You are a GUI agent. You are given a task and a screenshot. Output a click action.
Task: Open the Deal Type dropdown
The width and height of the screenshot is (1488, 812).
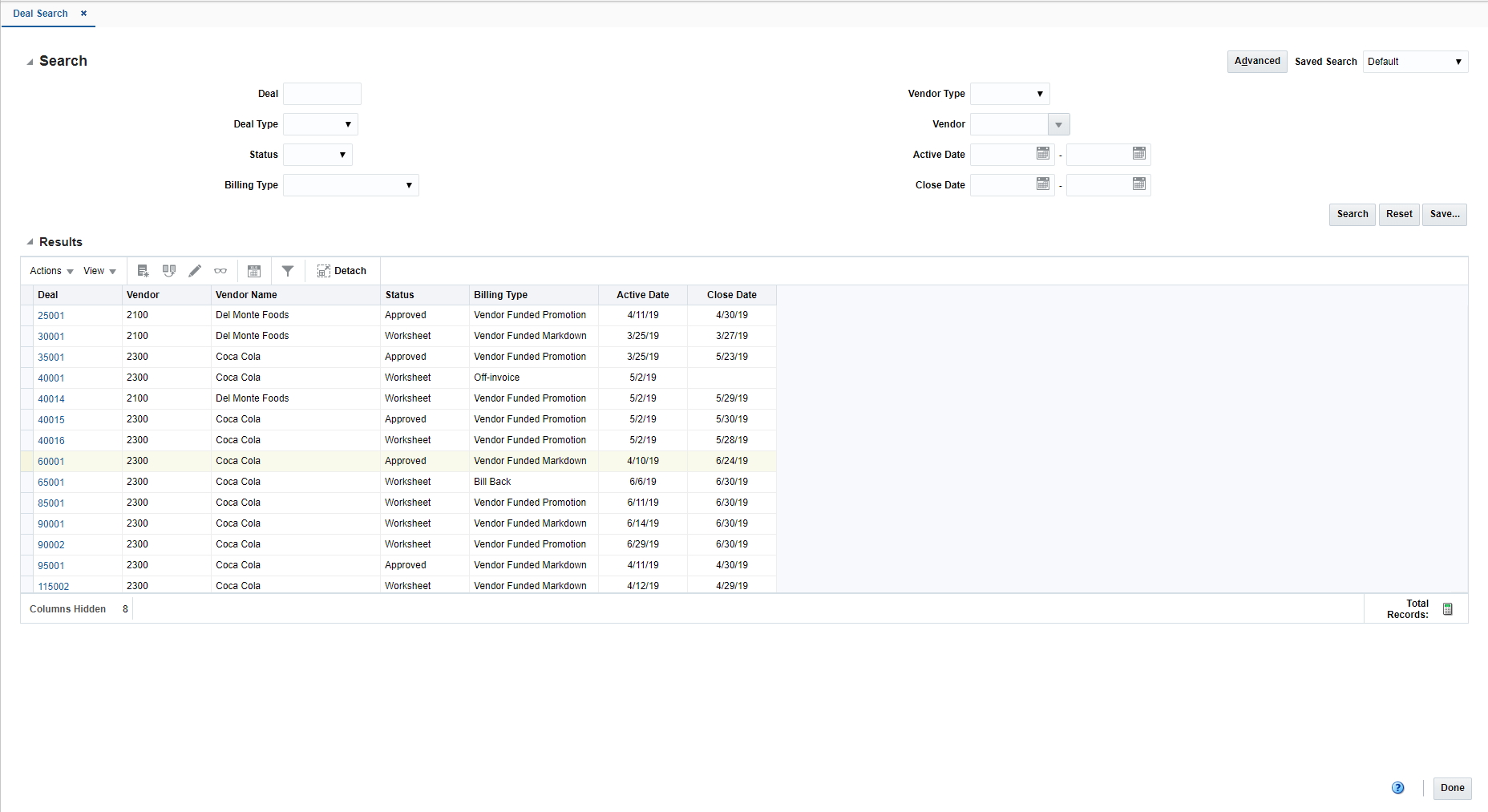coord(321,124)
